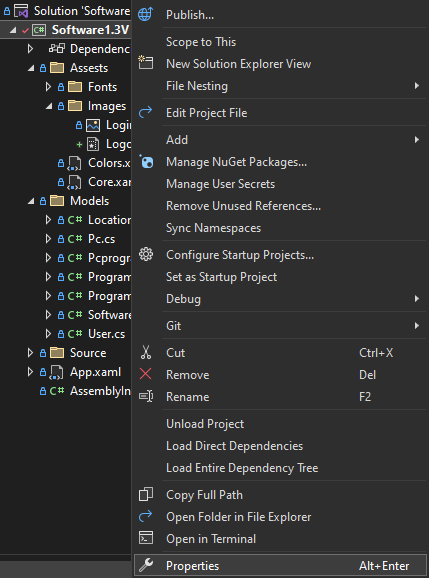Click the Solution 'Software root node label

pyautogui.click(x=82, y=11)
